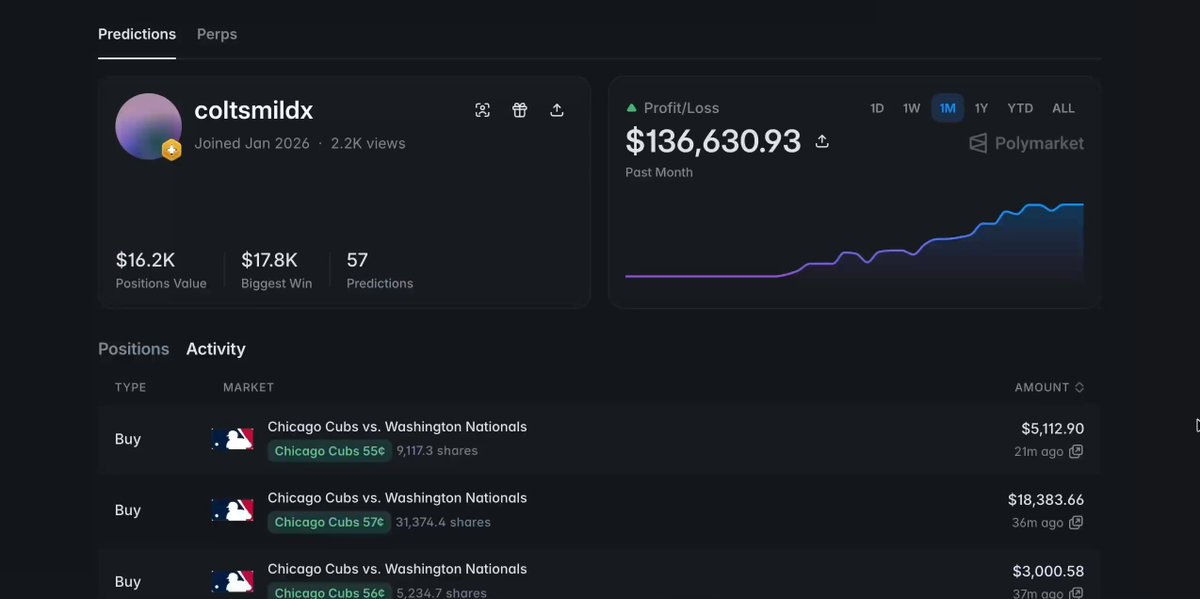Share the profit/loss amount via upload icon
The width and height of the screenshot is (1200, 599).
822,142
